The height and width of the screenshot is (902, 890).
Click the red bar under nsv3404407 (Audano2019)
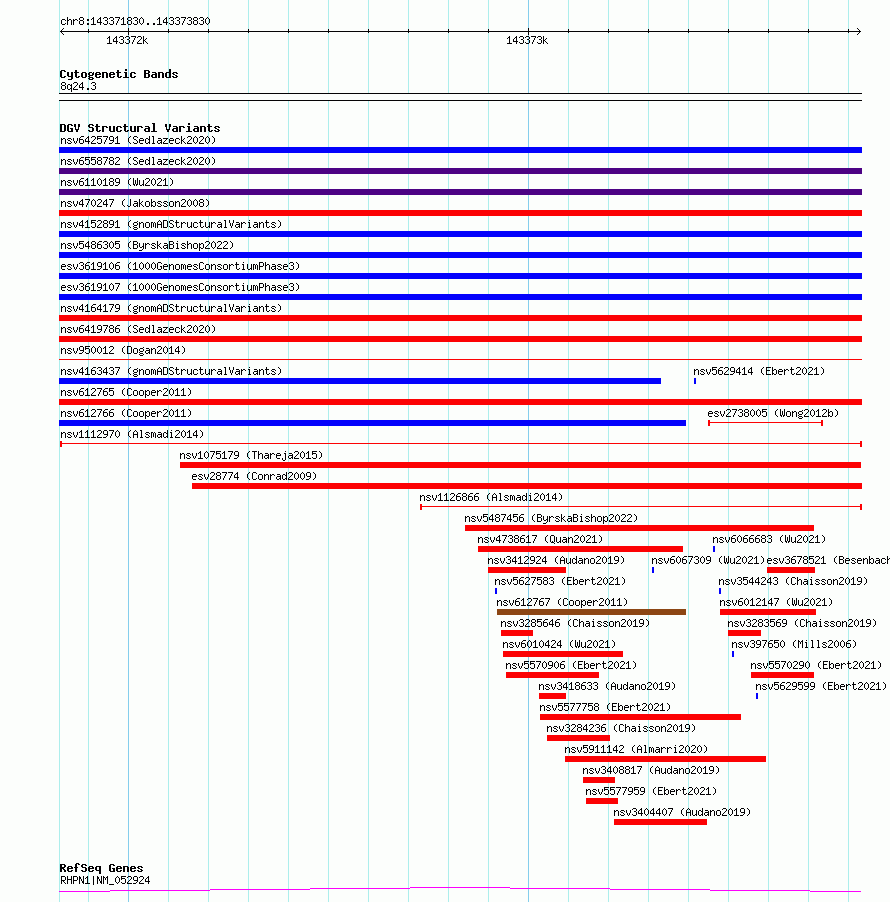660,822
